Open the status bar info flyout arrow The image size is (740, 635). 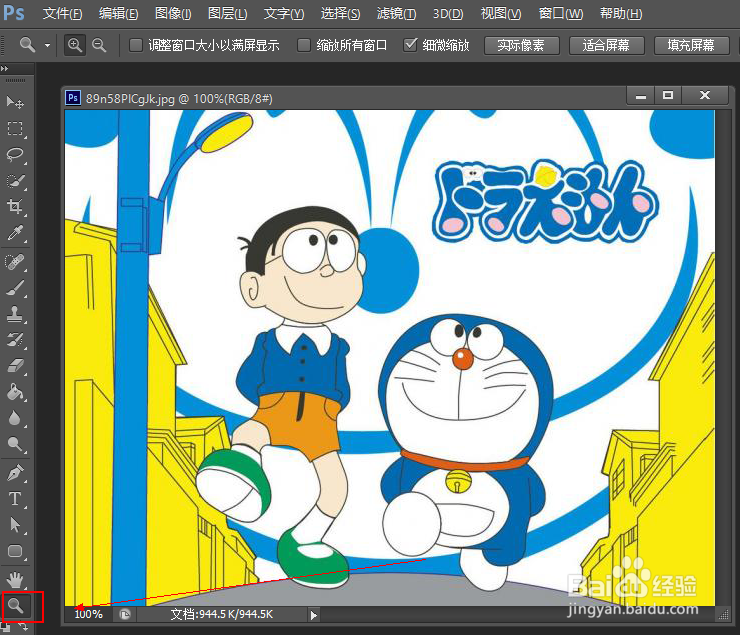pos(313,615)
